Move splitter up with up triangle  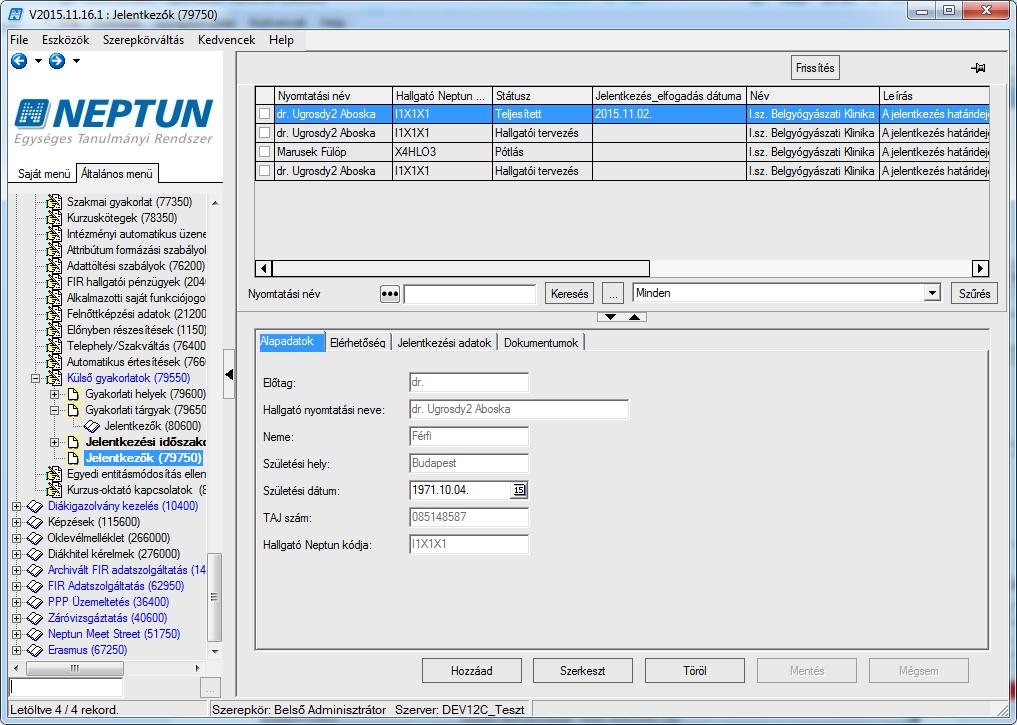pyautogui.click(x=634, y=316)
